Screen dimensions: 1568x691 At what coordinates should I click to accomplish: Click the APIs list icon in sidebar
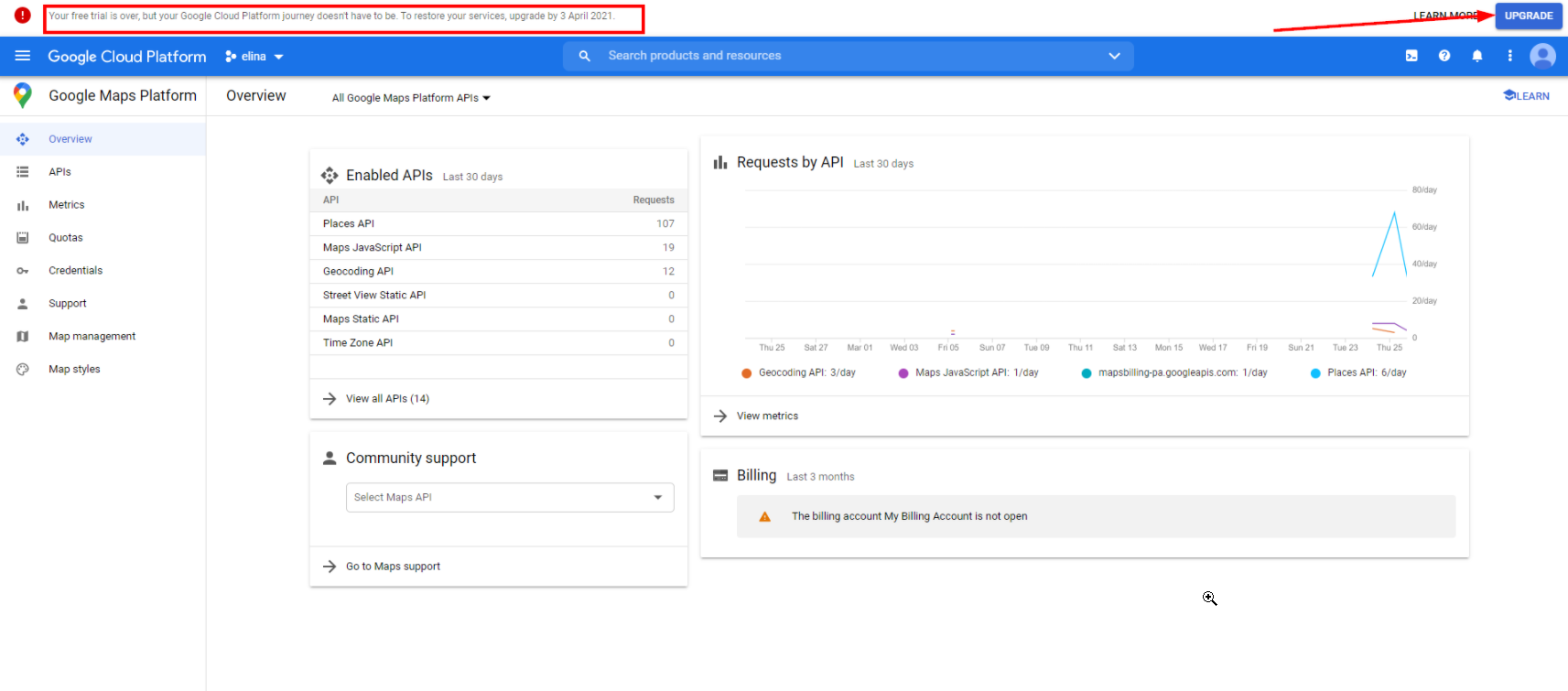point(23,172)
